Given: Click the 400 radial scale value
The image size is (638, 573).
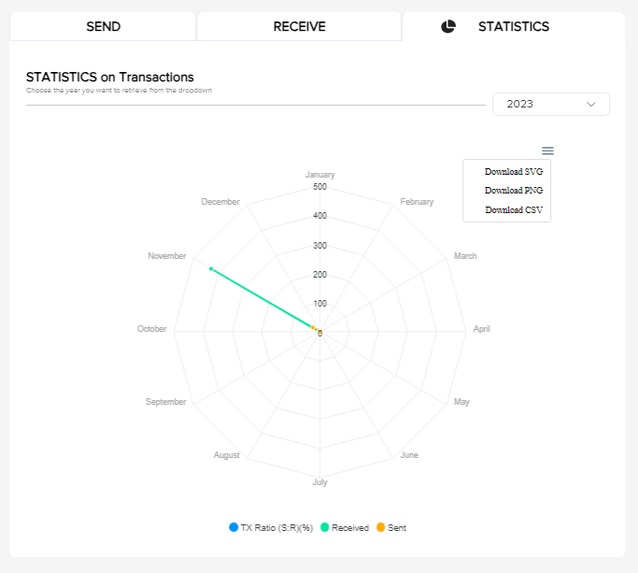Looking at the screenshot, I should (320, 216).
